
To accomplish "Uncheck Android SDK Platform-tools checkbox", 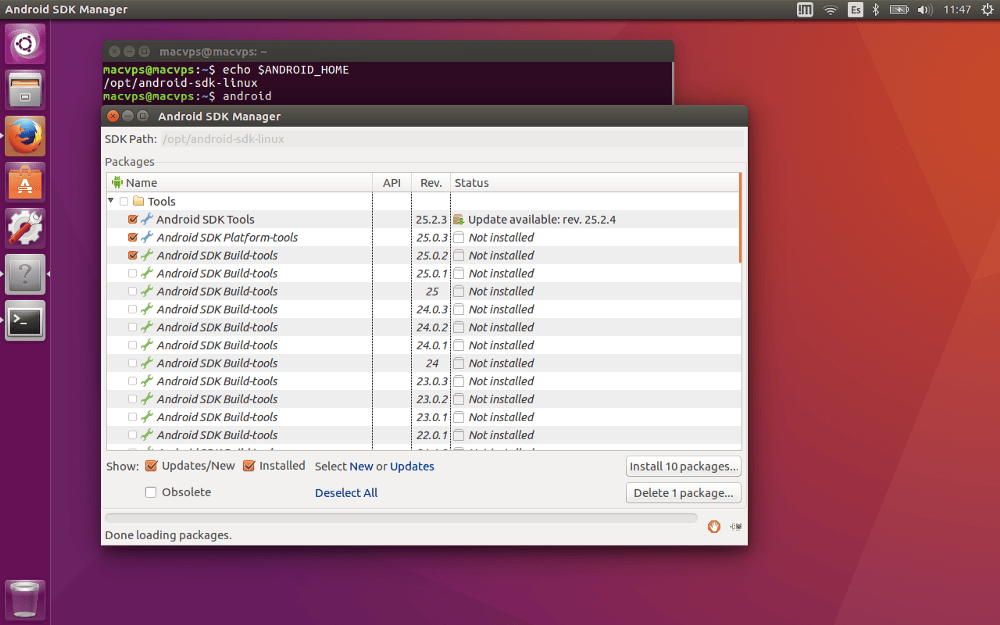I will 133,237.
